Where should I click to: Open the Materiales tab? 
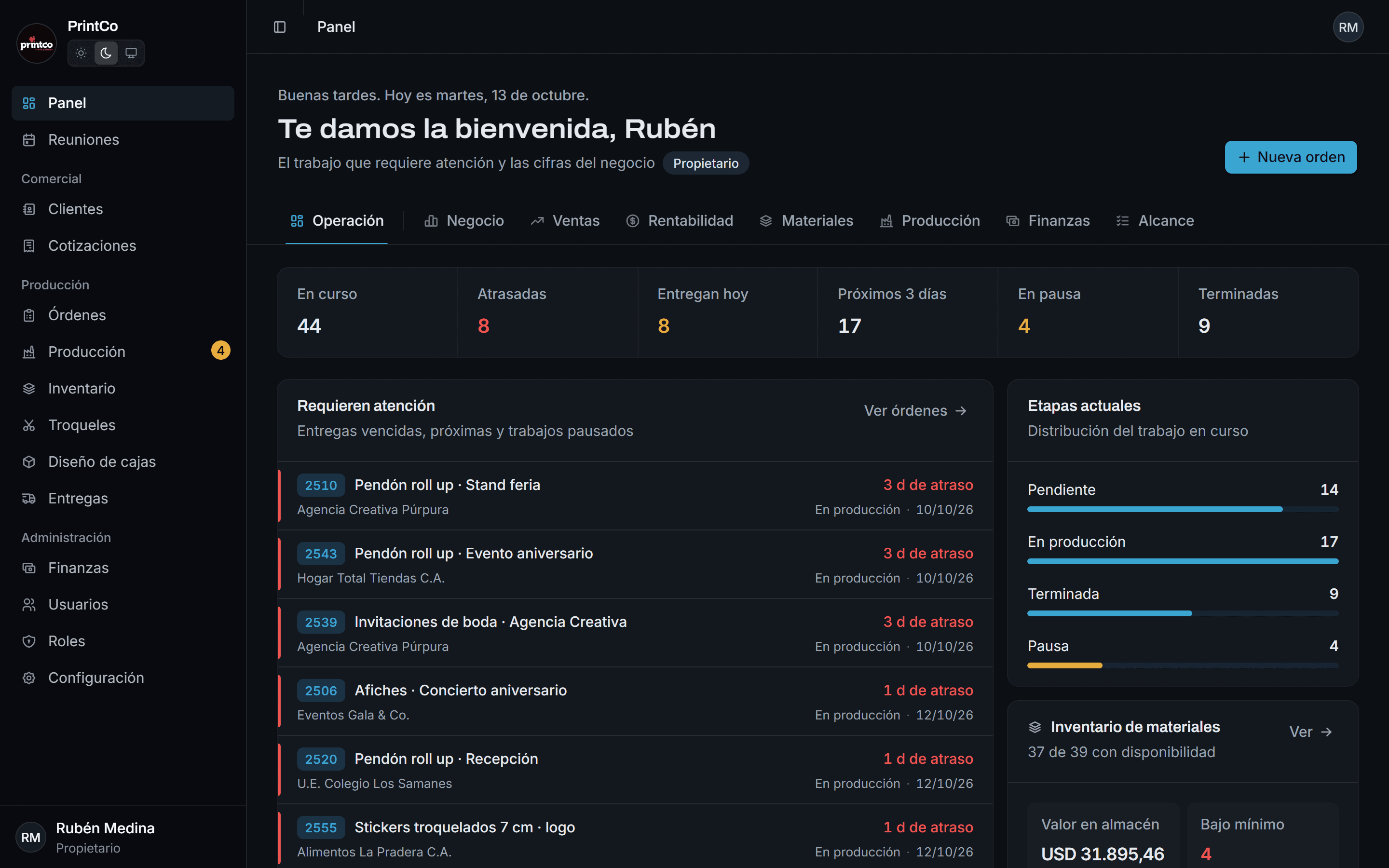point(806,221)
